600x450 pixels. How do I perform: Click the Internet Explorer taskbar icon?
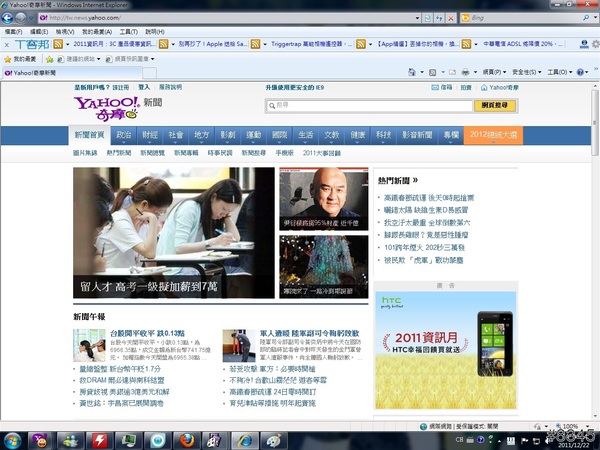coord(243,440)
